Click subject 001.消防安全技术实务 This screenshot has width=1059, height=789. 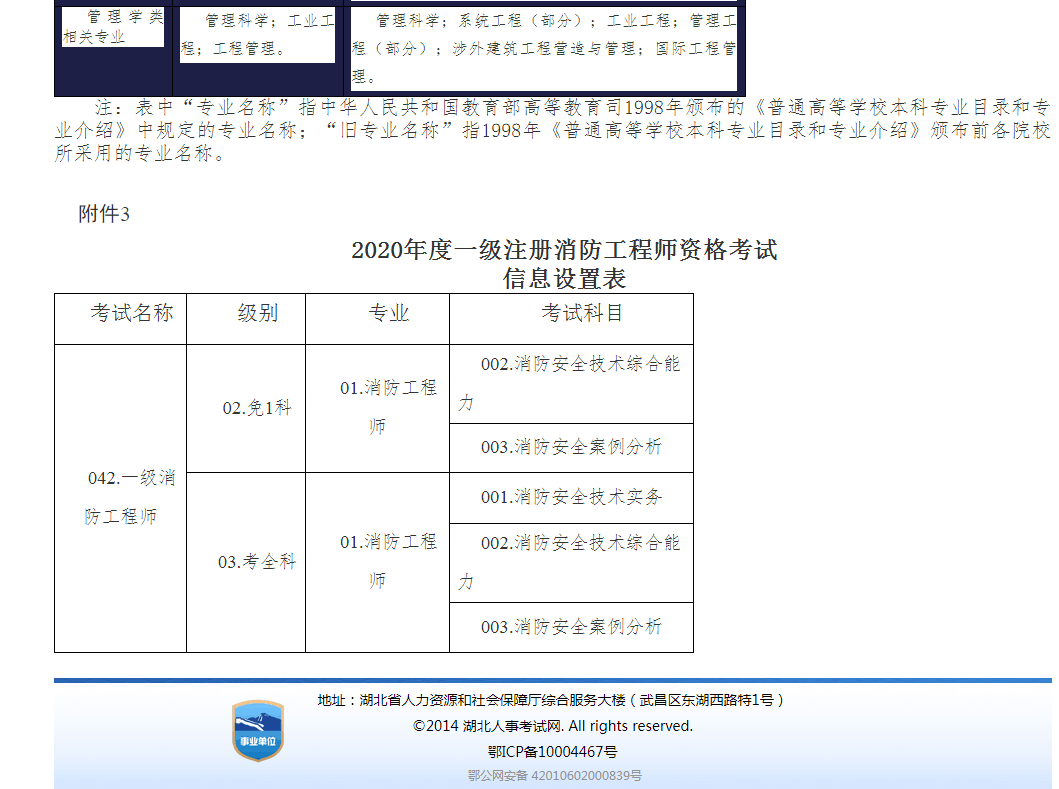570,497
